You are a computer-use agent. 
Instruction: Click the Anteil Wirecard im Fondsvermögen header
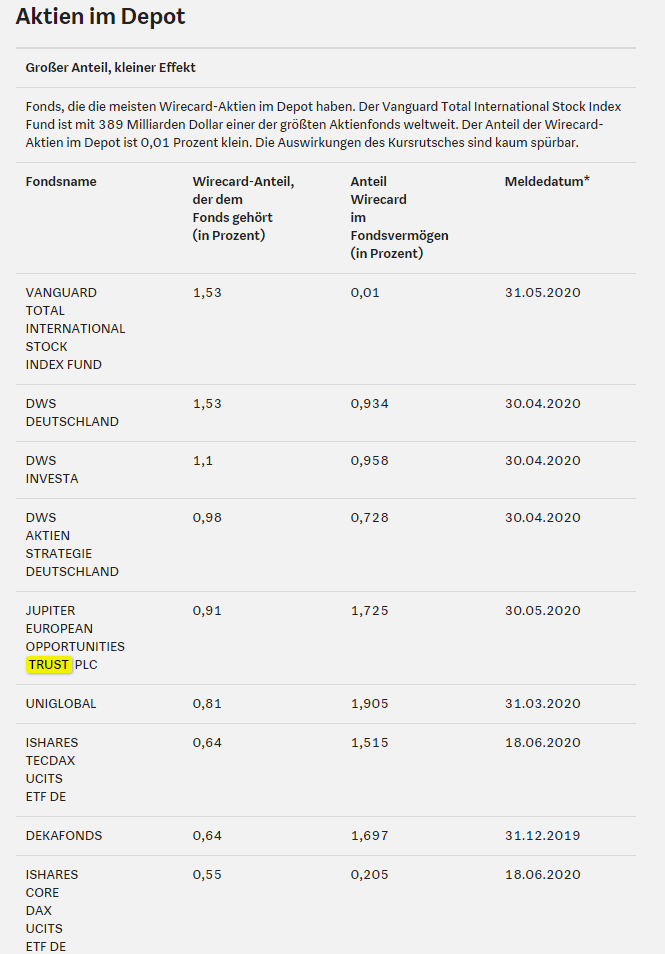click(399, 217)
